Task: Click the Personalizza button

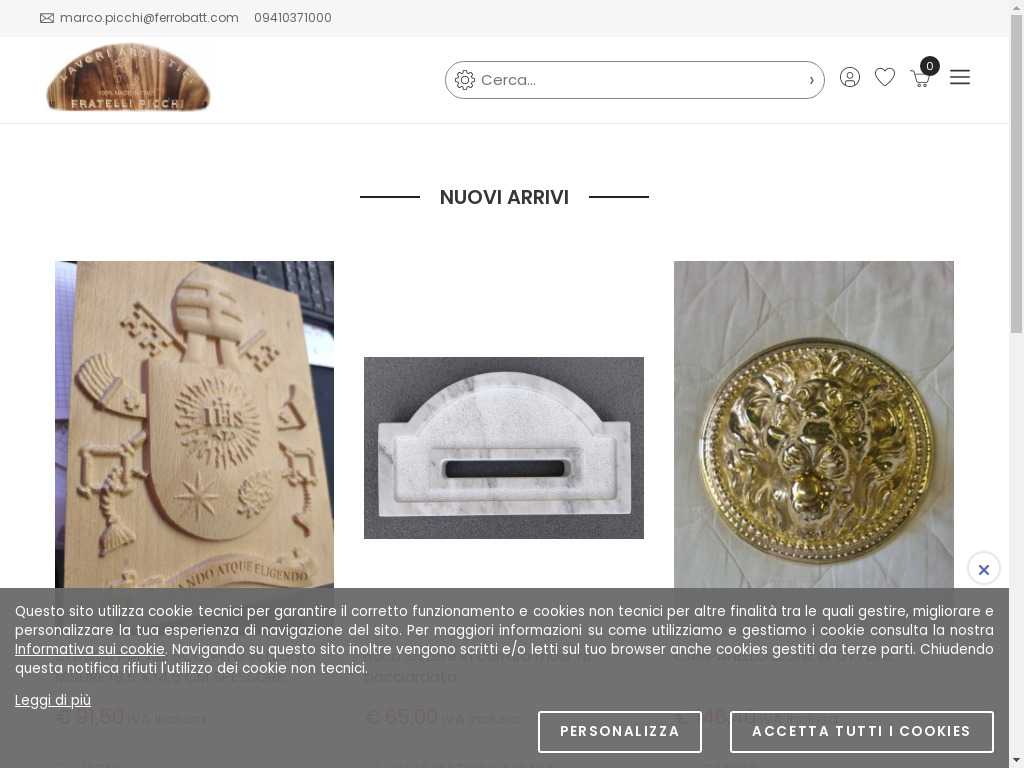Action: [620, 731]
